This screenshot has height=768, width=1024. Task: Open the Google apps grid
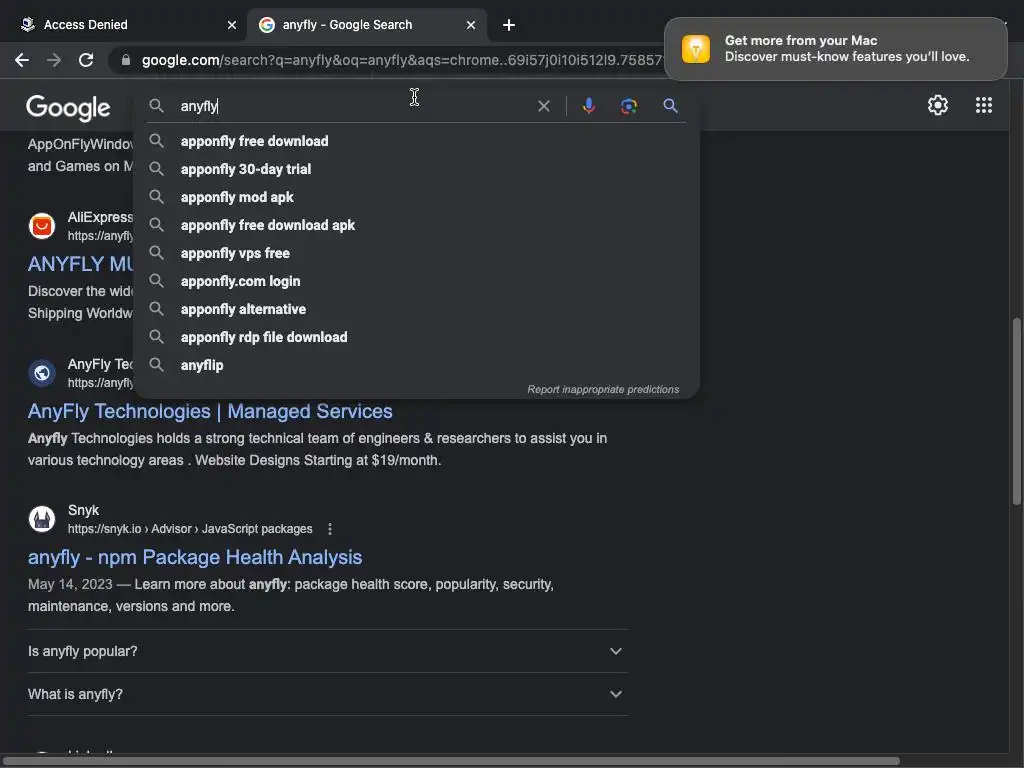984,105
